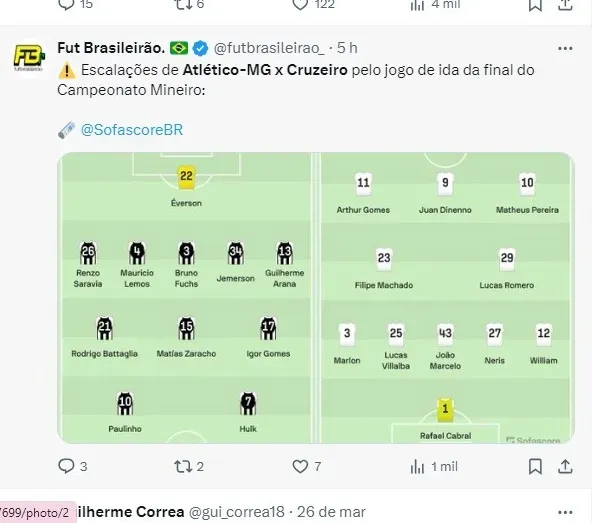This screenshot has width=608, height=523.
Task: Open the Cruzeiro lineup image
Action: [x=446, y=298]
